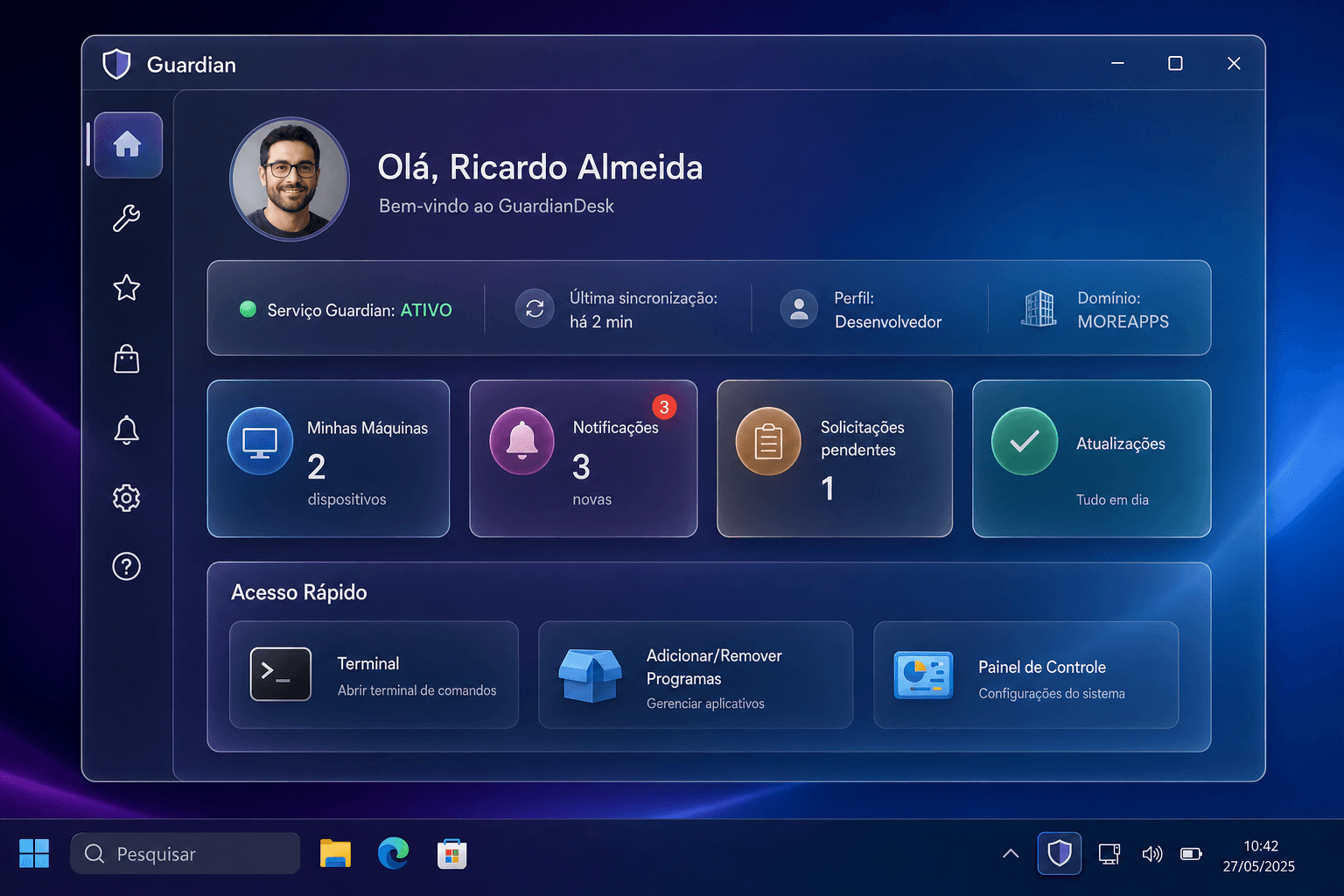Open Terminal quick access
The image size is (1344, 896).
tap(374, 675)
